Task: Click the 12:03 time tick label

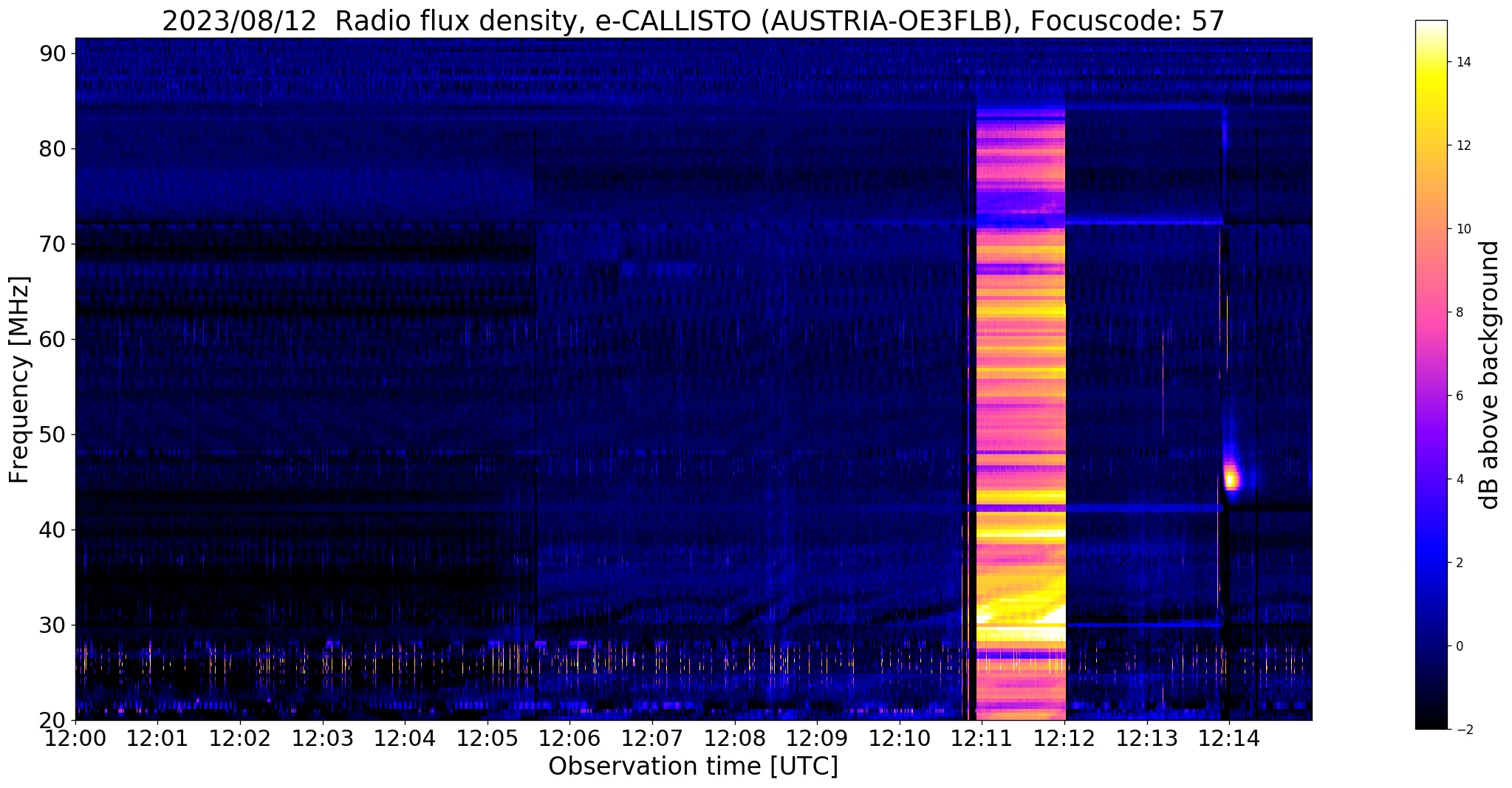Action: coord(322,738)
